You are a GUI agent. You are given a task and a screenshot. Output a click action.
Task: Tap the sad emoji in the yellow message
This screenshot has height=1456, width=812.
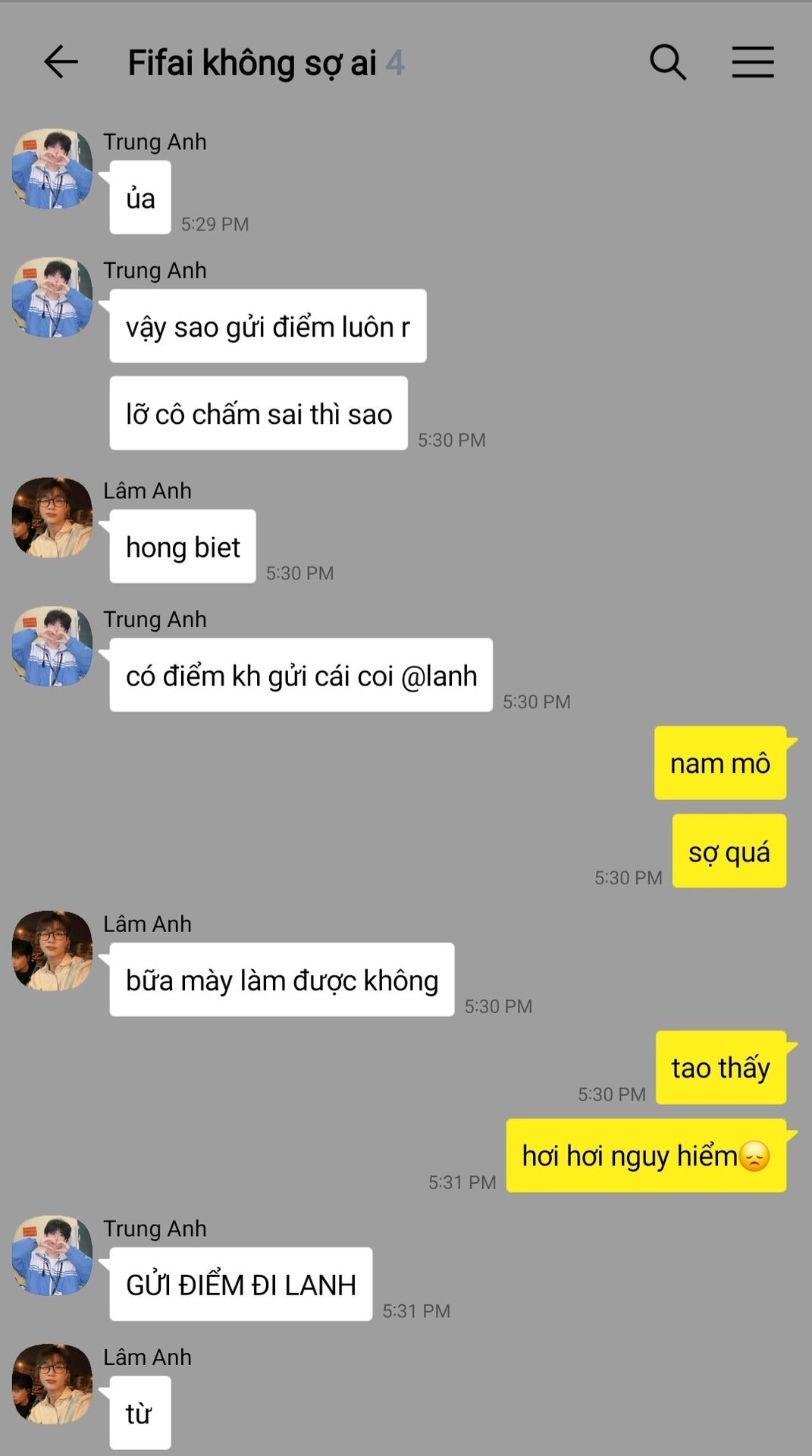click(754, 1156)
